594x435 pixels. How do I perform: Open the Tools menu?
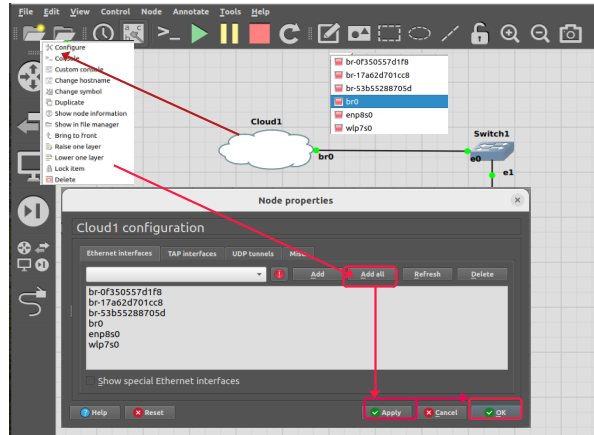pyautogui.click(x=230, y=12)
